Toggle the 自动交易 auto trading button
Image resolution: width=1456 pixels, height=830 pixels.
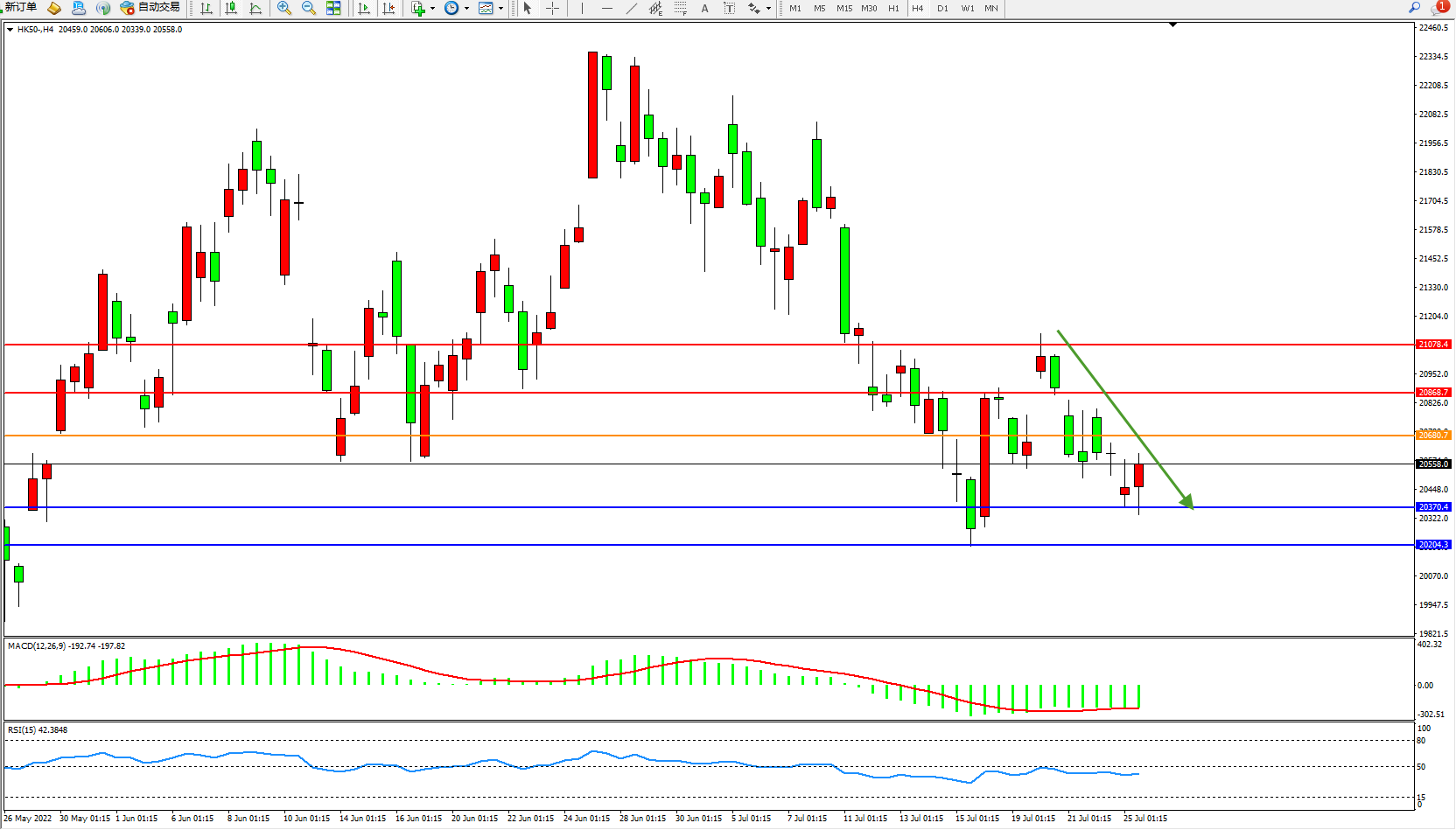(x=150, y=7)
